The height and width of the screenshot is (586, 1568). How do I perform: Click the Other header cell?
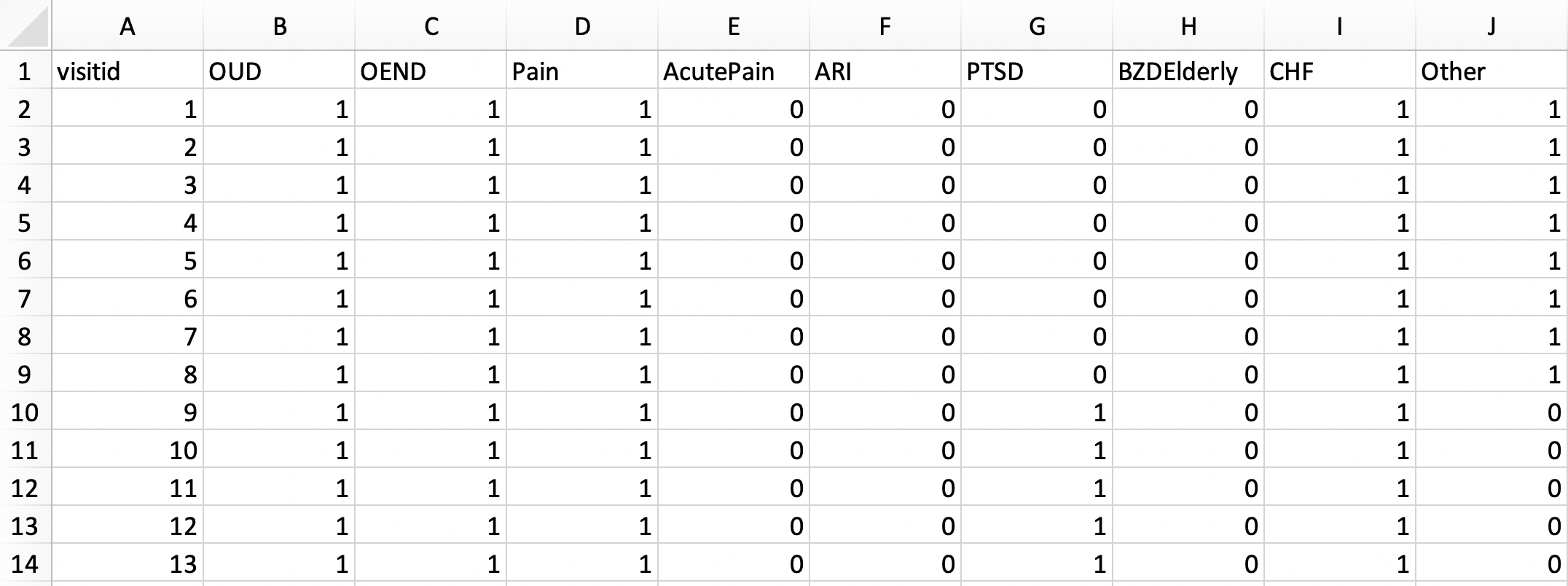click(1491, 71)
